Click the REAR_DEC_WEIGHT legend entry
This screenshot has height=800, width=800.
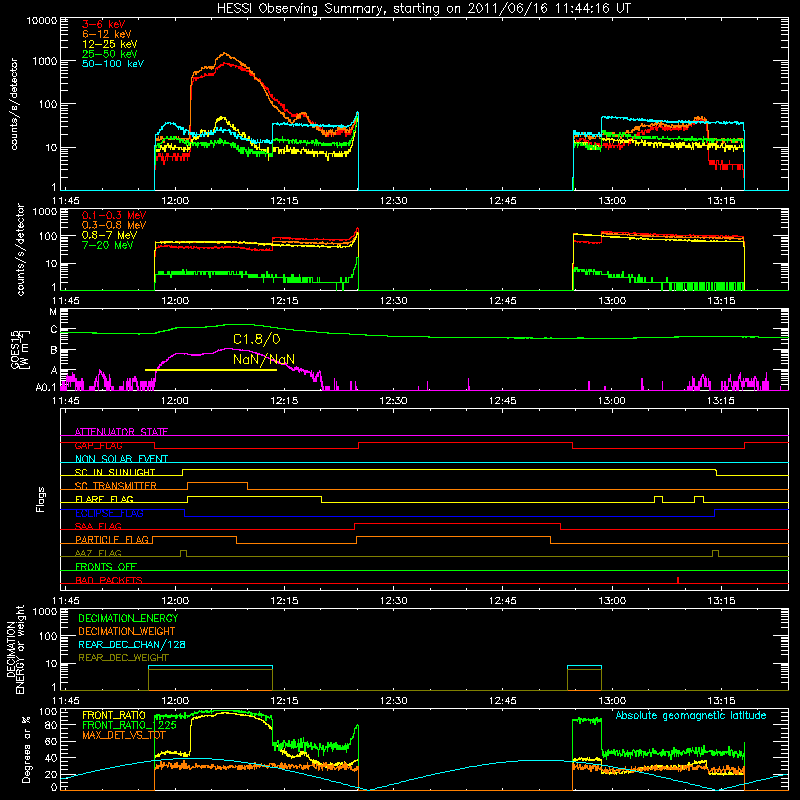pos(123,658)
